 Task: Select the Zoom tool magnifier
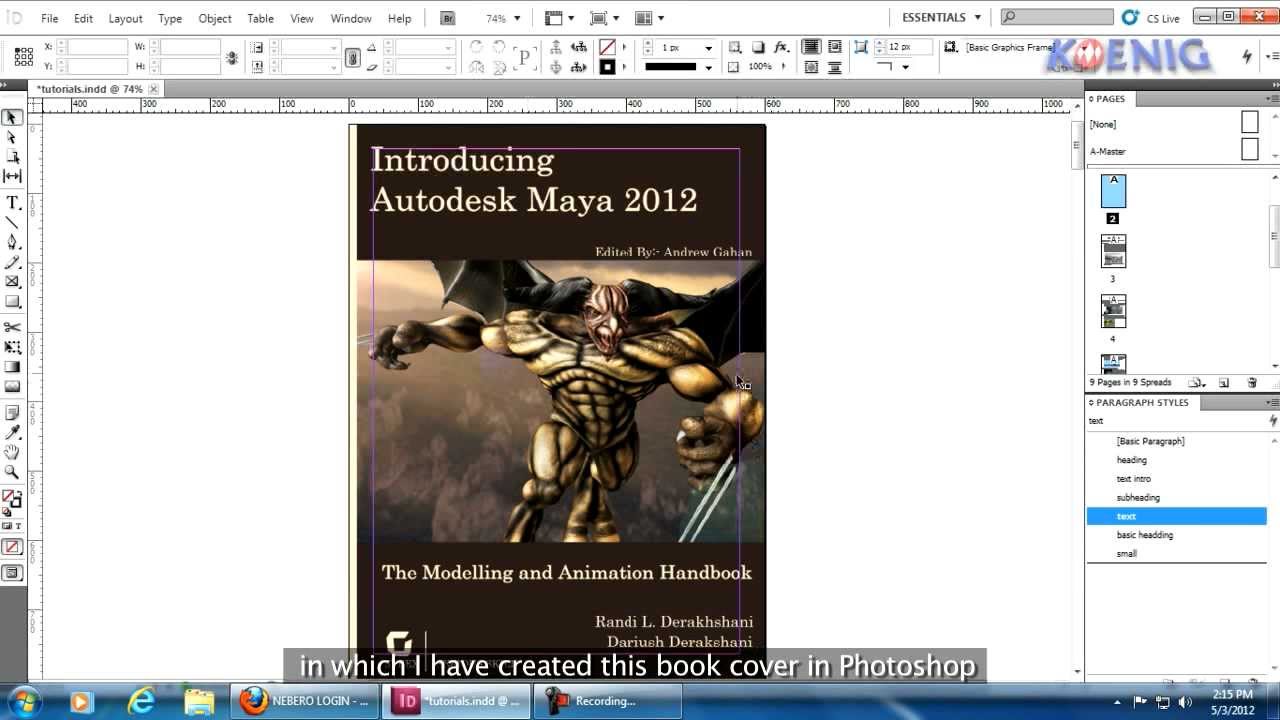[12, 472]
